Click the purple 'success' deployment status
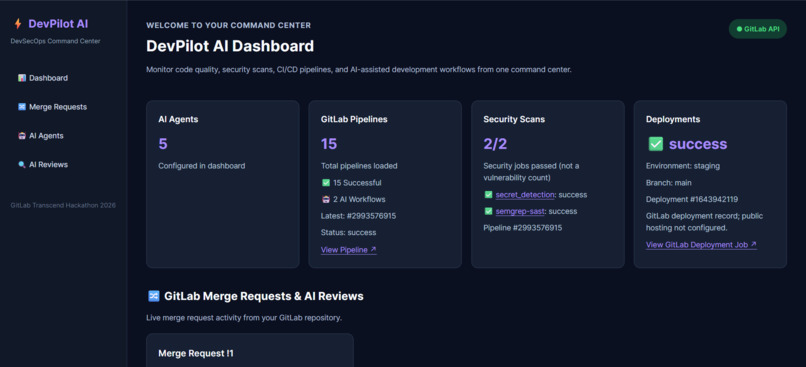Image resolution: width=806 pixels, height=367 pixels. (x=698, y=144)
